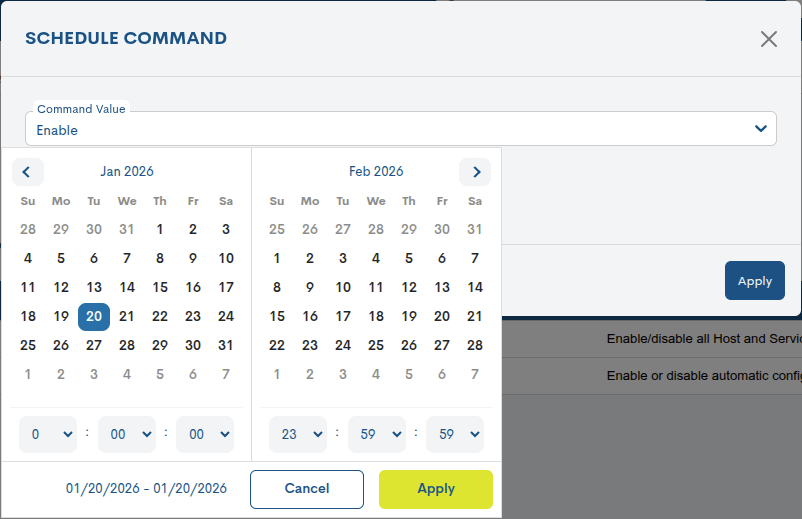Click the Jan 2026 month header
Image resolution: width=802 pixels, height=519 pixels.
pos(127,172)
